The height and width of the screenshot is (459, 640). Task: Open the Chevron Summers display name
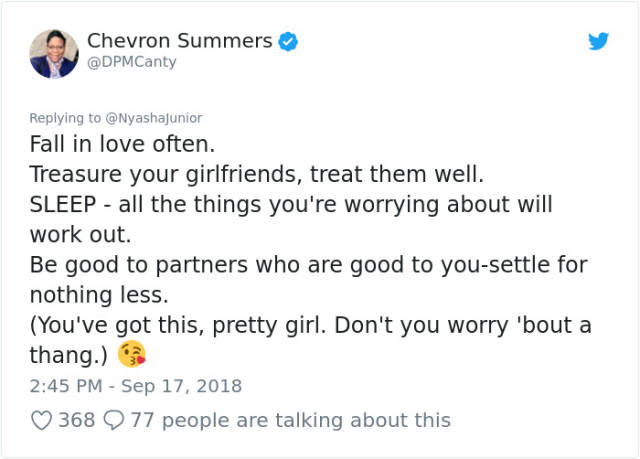tap(180, 41)
